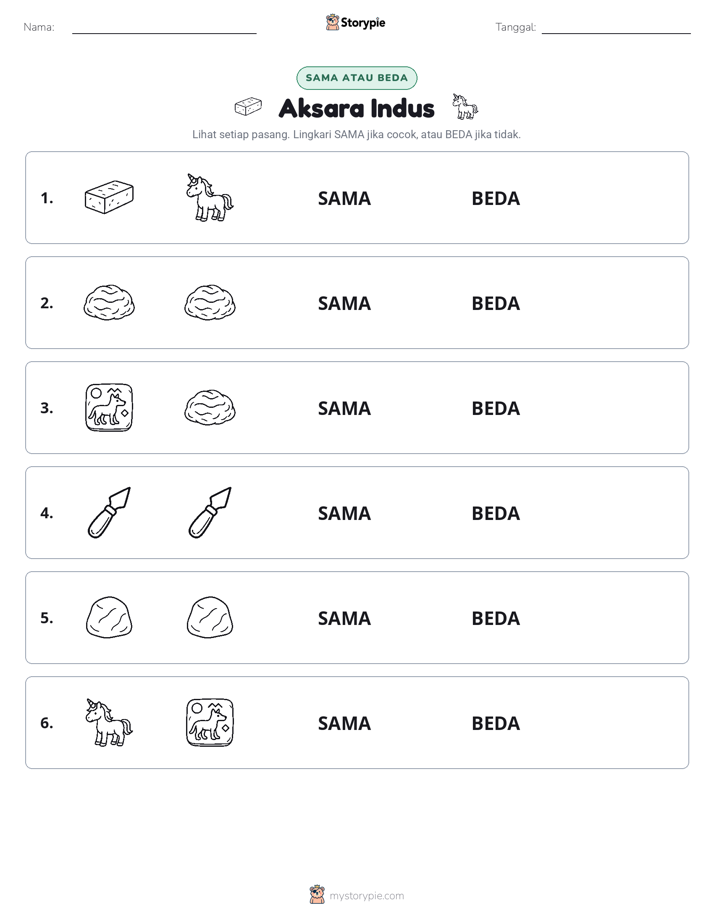Click the SAMA ATAU BEDA badge
The image size is (714, 924).
pos(356,78)
